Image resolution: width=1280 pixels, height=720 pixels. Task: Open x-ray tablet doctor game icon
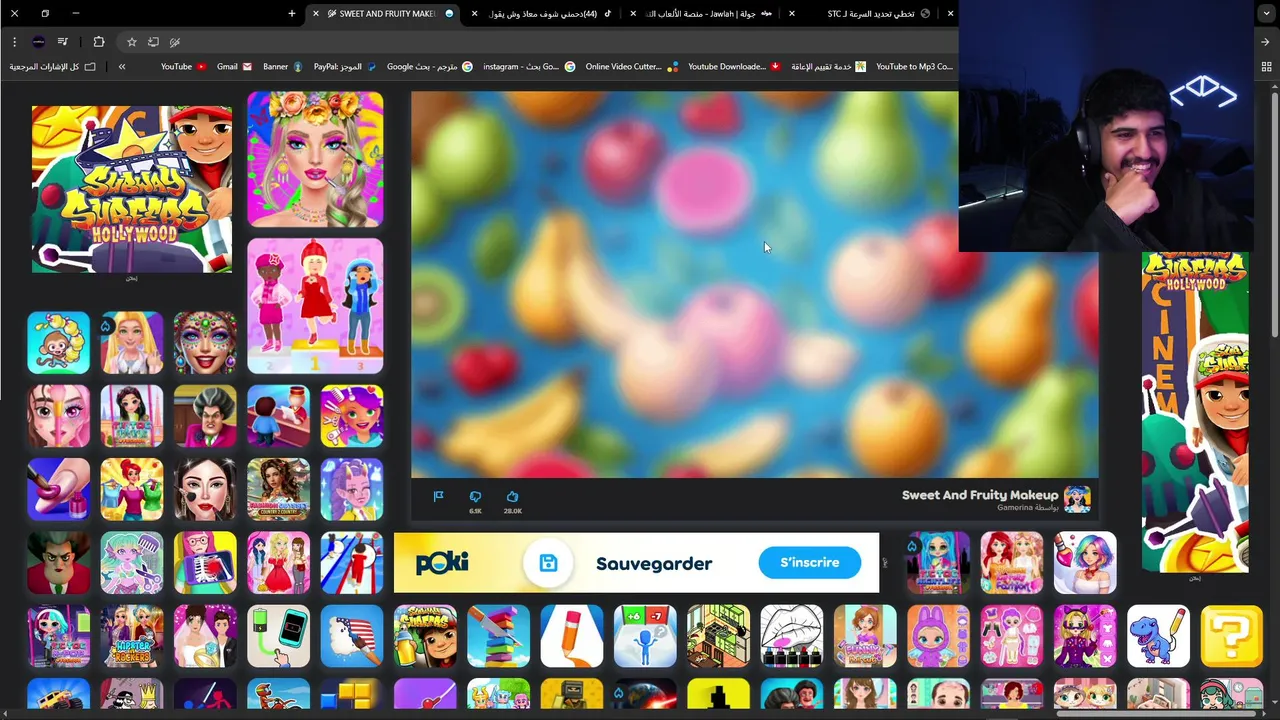[205, 562]
